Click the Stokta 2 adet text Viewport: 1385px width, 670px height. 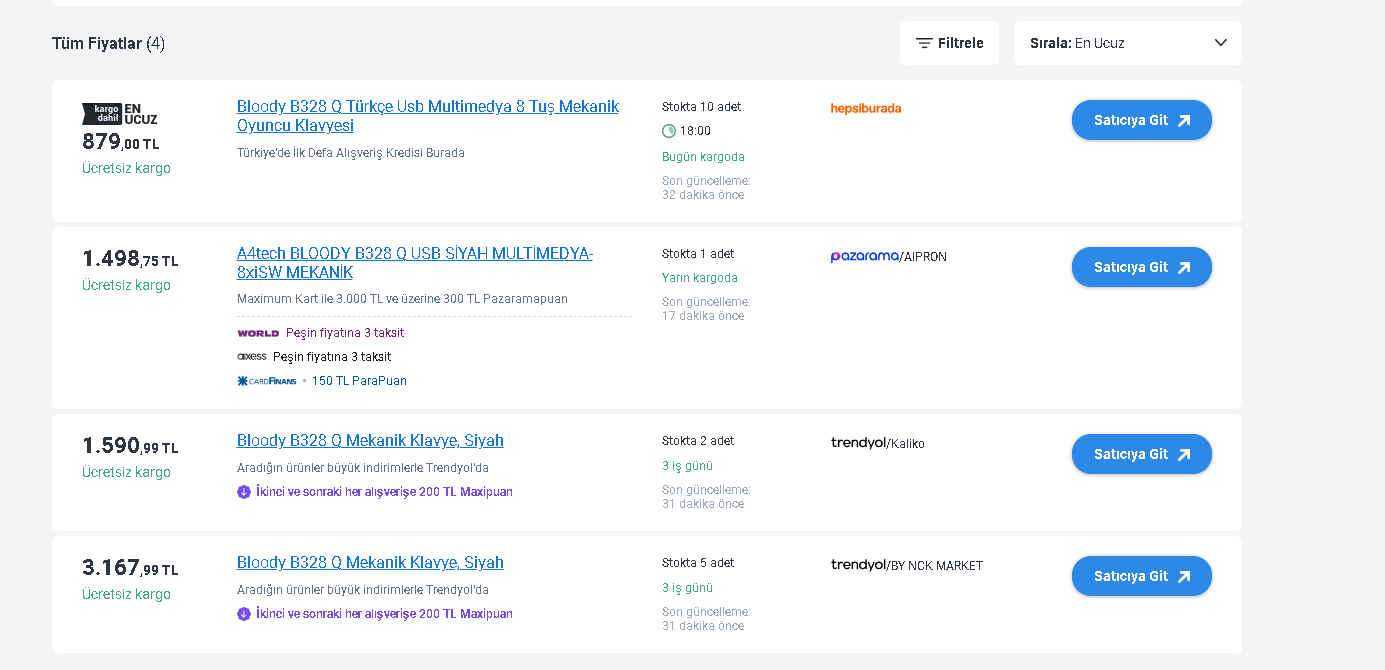(x=698, y=441)
